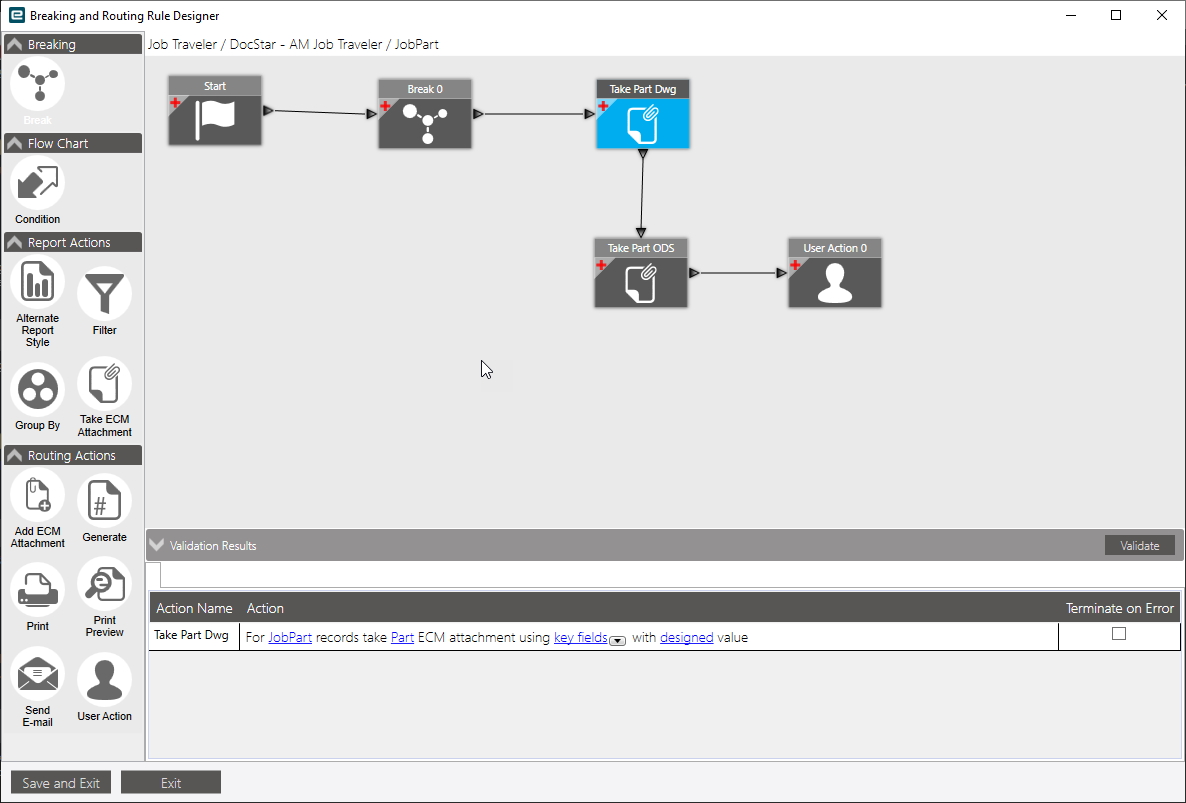Click the Validate button
1186x803 pixels.
(1140, 546)
